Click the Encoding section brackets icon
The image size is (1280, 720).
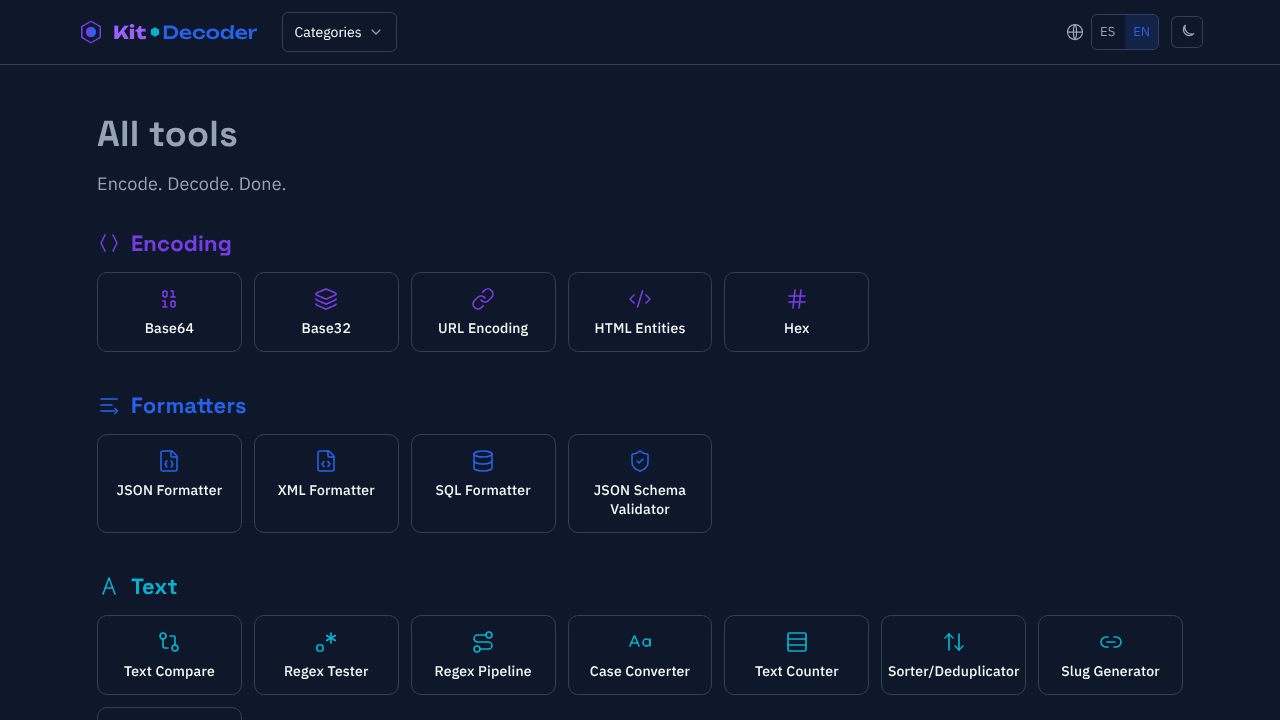109,243
